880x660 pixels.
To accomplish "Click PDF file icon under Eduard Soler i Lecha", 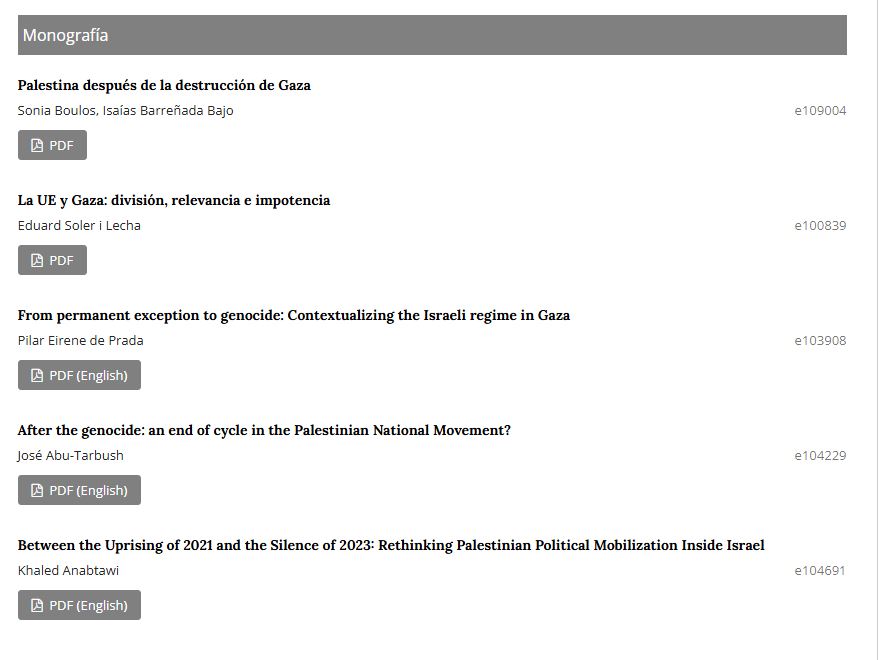I will (x=37, y=260).
